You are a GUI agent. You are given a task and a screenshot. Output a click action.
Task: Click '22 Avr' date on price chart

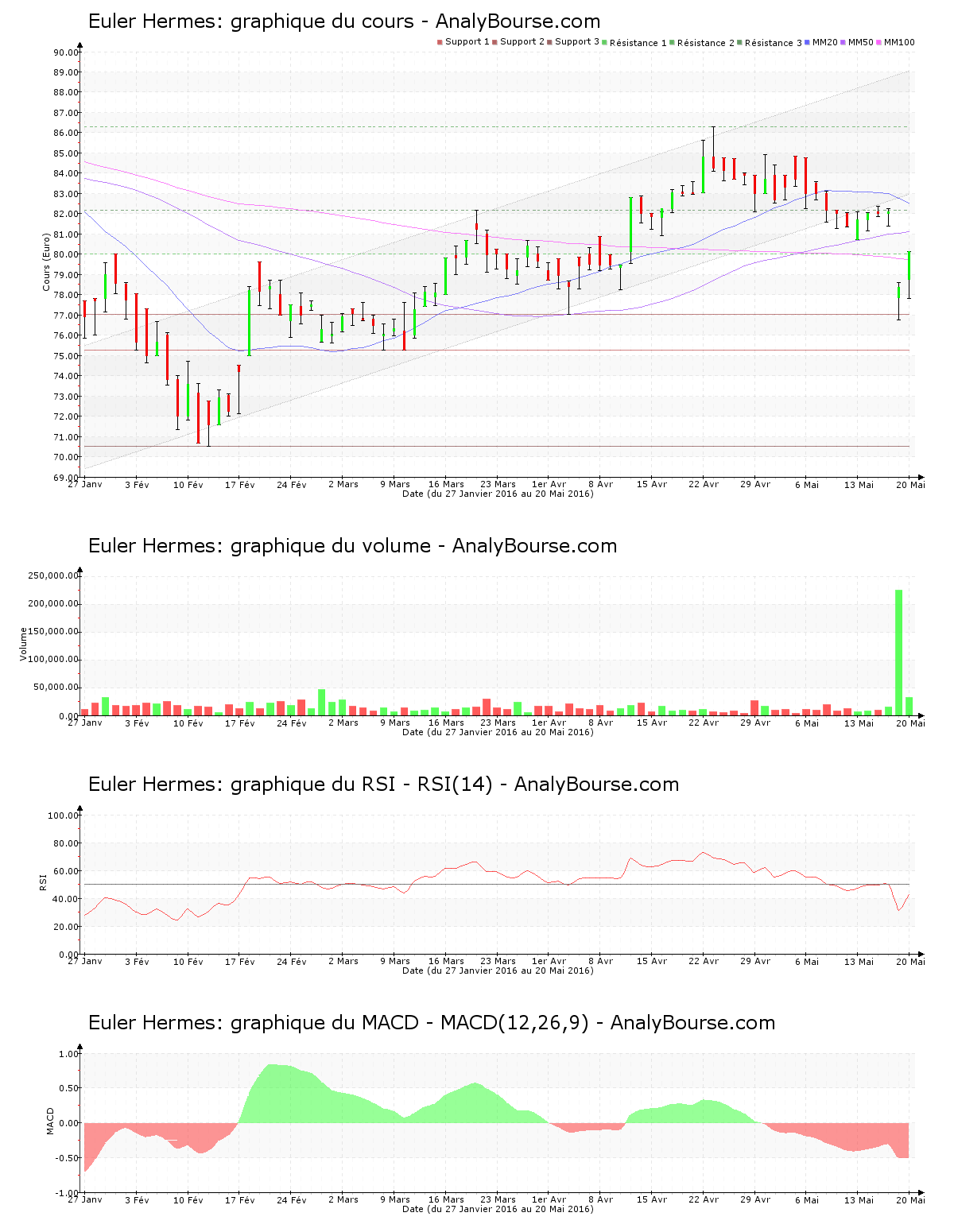tap(704, 484)
